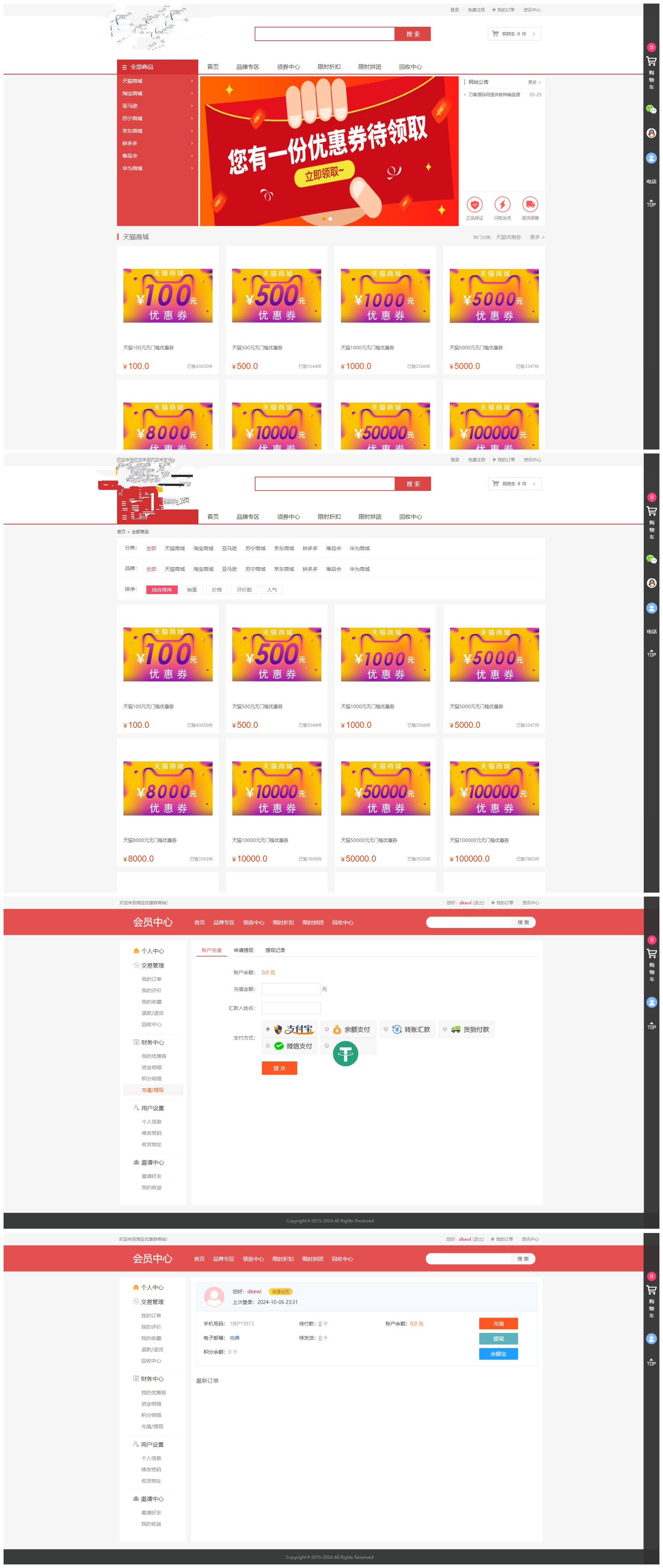Viewport: 663px width, 1568px height.
Task: Open the WeChat icon in homepage right sidebar
Action: (651, 109)
